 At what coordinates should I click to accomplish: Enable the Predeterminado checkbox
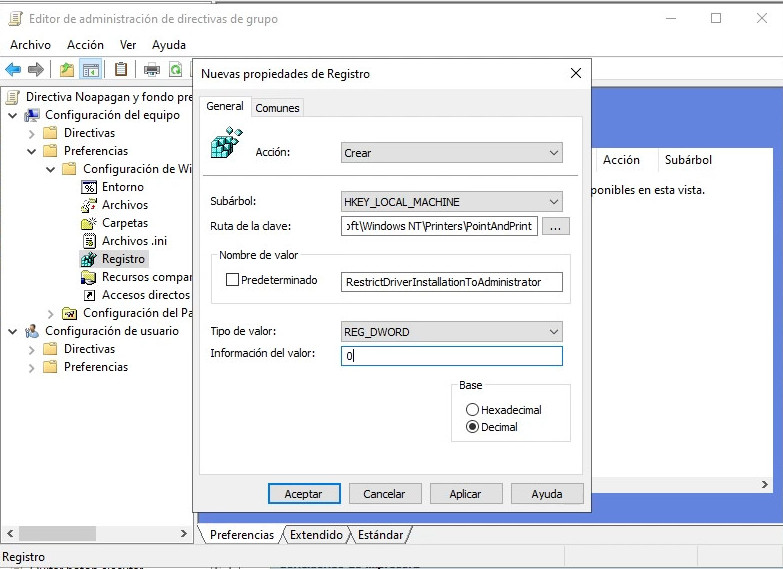coord(232,281)
